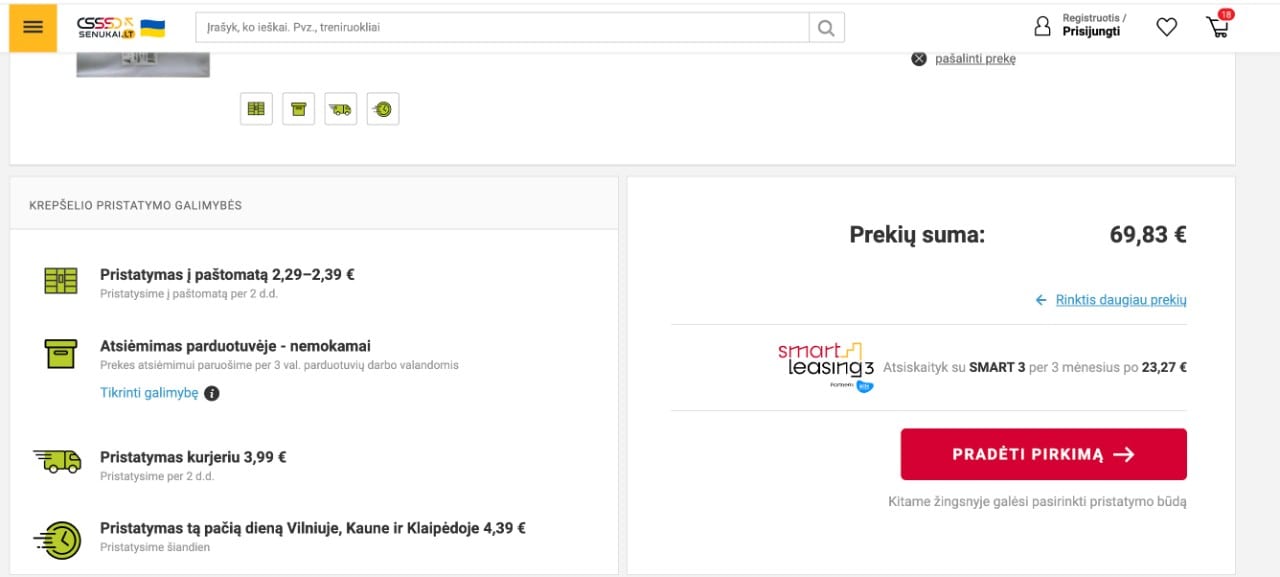
Task: Click info icon next to Tikrinti galimybę
Action: coord(212,394)
